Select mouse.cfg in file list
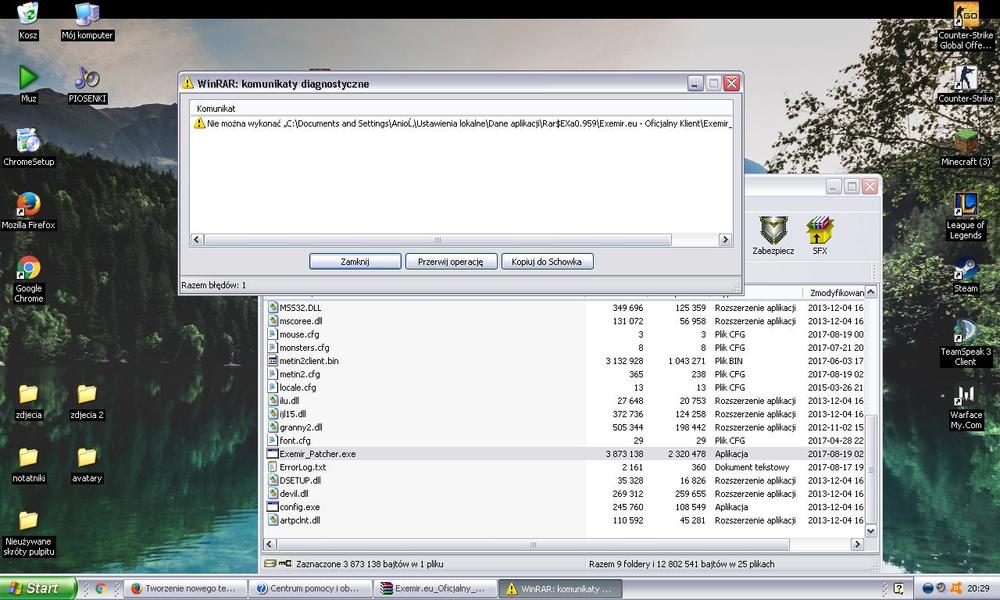This screenshot has width=1000, height=600. [565, 334]
